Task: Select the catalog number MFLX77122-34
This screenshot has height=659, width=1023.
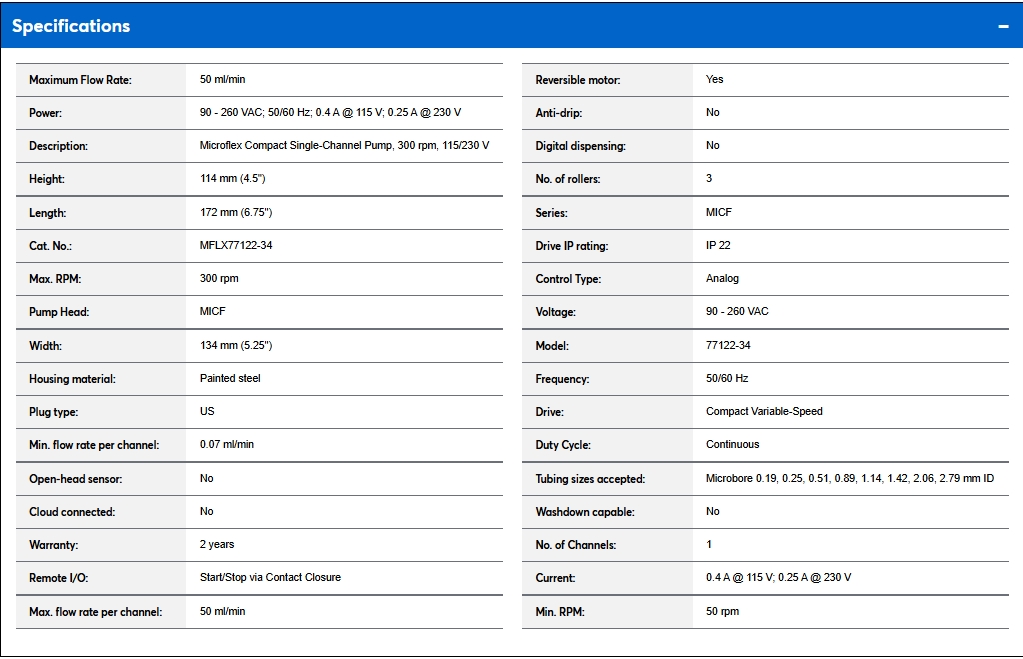Action: point(236,246)
